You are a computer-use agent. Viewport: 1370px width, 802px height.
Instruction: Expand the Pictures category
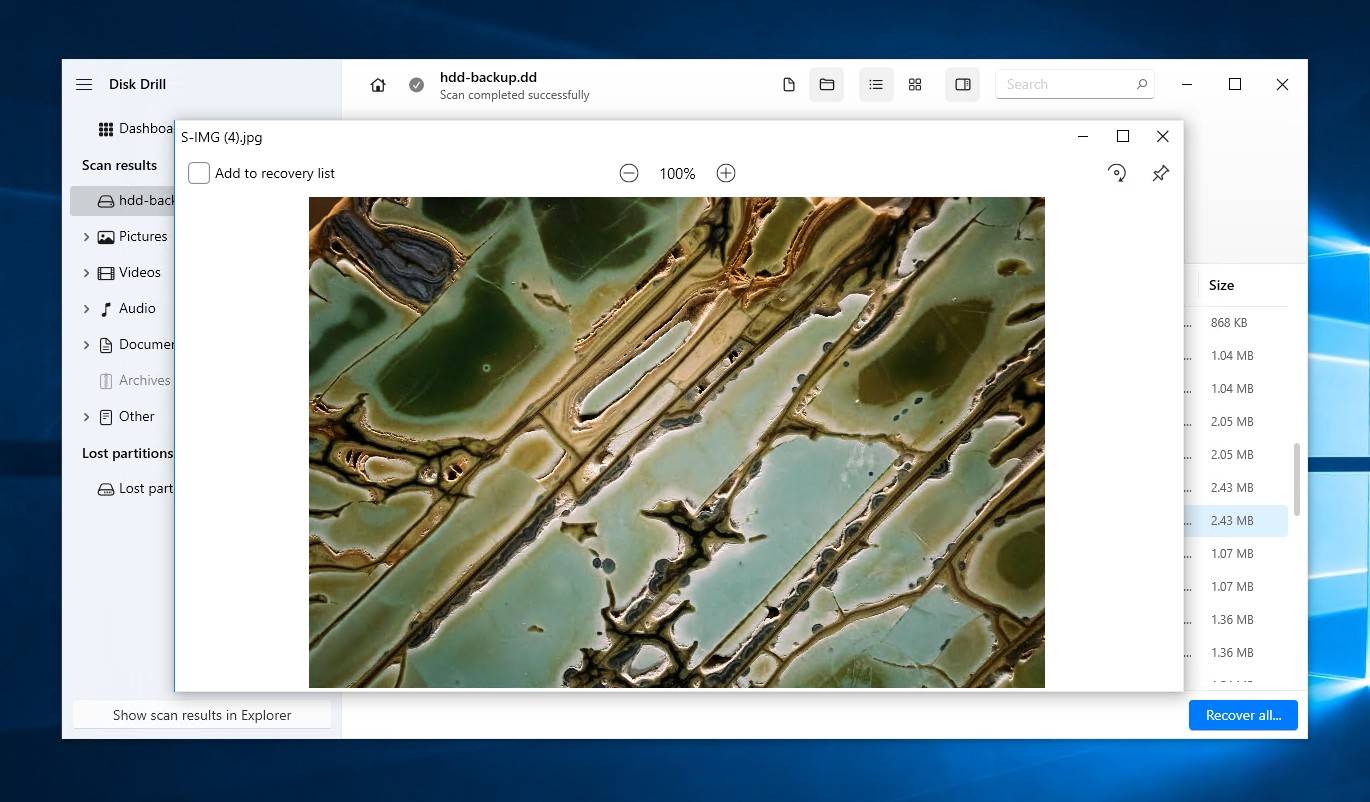[x=86, y=237]
